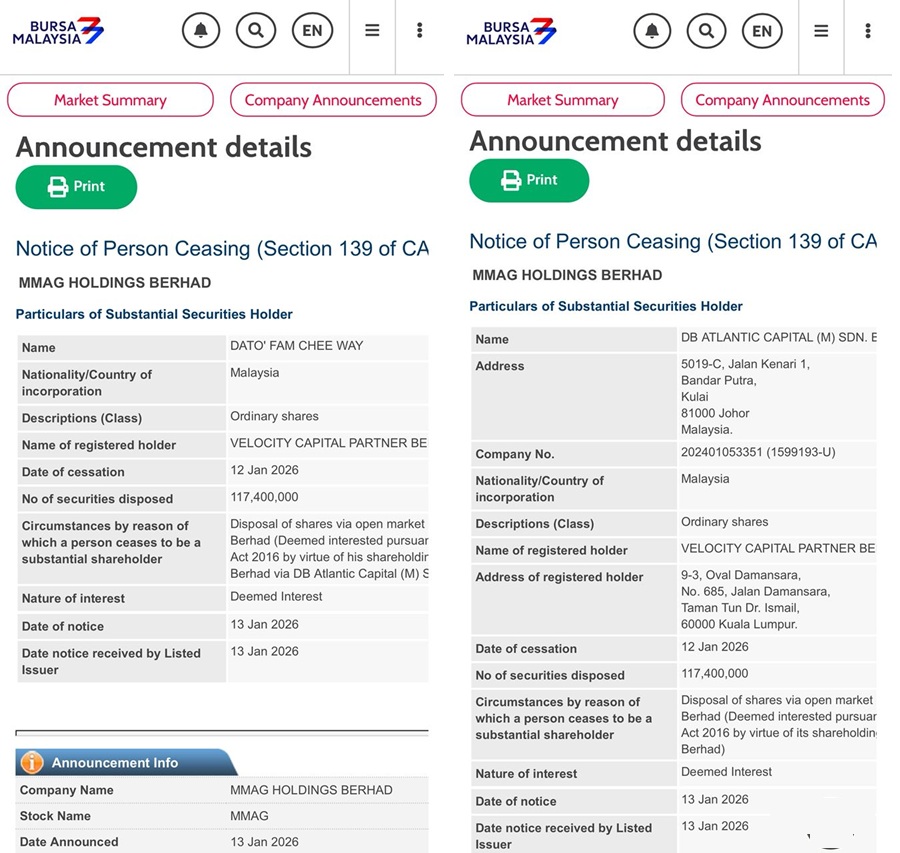Viewport: 900px width, 853px height.
Task: Open Company Announcements tab in left panel
Action: click(333, 100)
